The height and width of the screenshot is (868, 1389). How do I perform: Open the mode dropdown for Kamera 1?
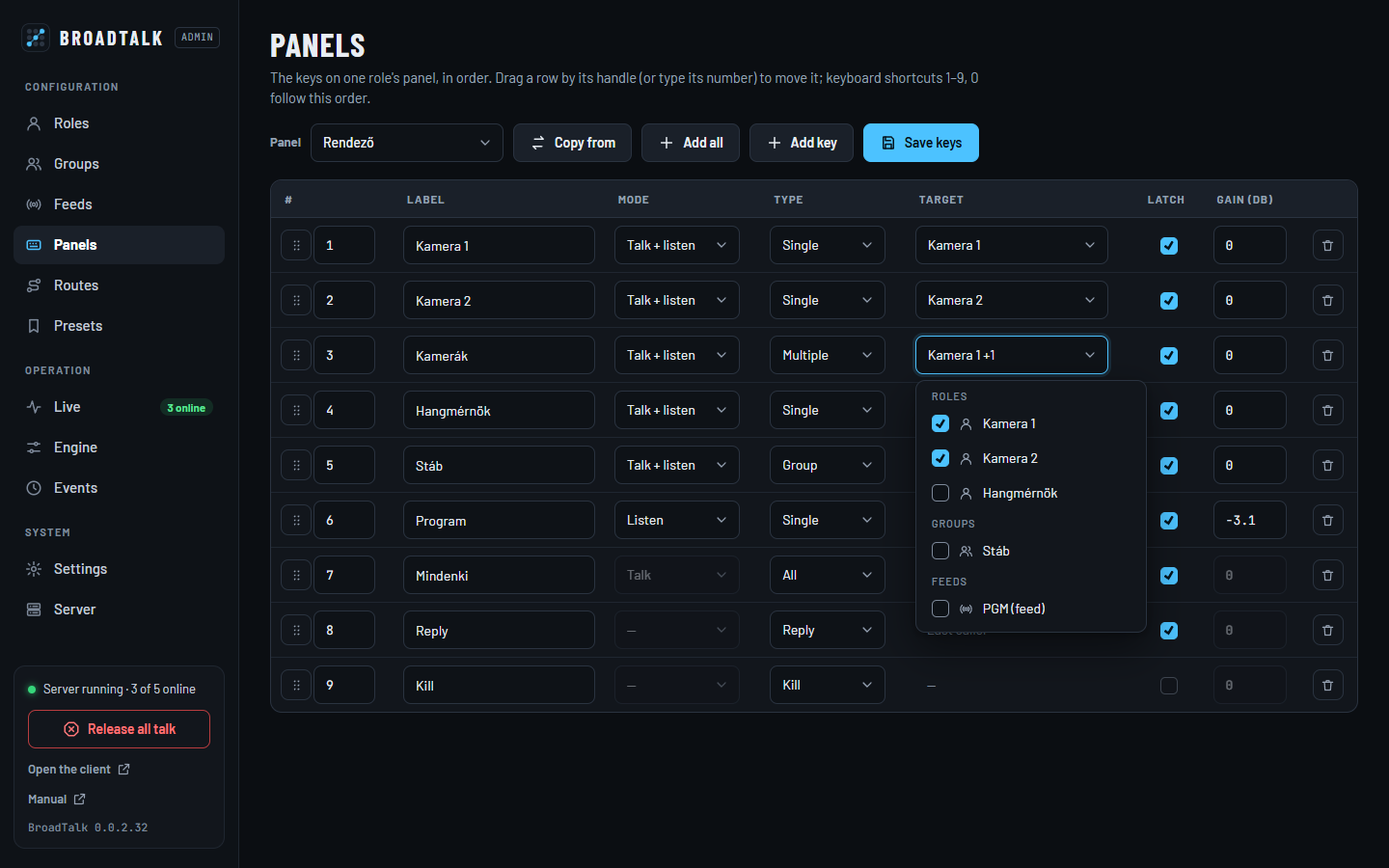pyautogui.click(x=677, y=245)
